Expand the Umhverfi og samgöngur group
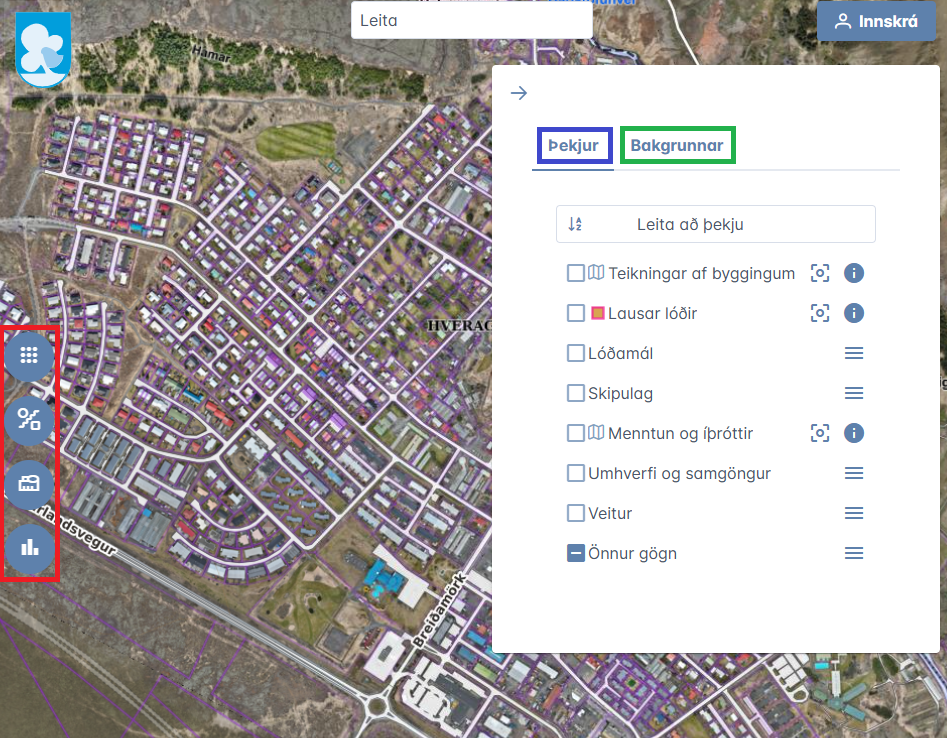 coord(854,473)
